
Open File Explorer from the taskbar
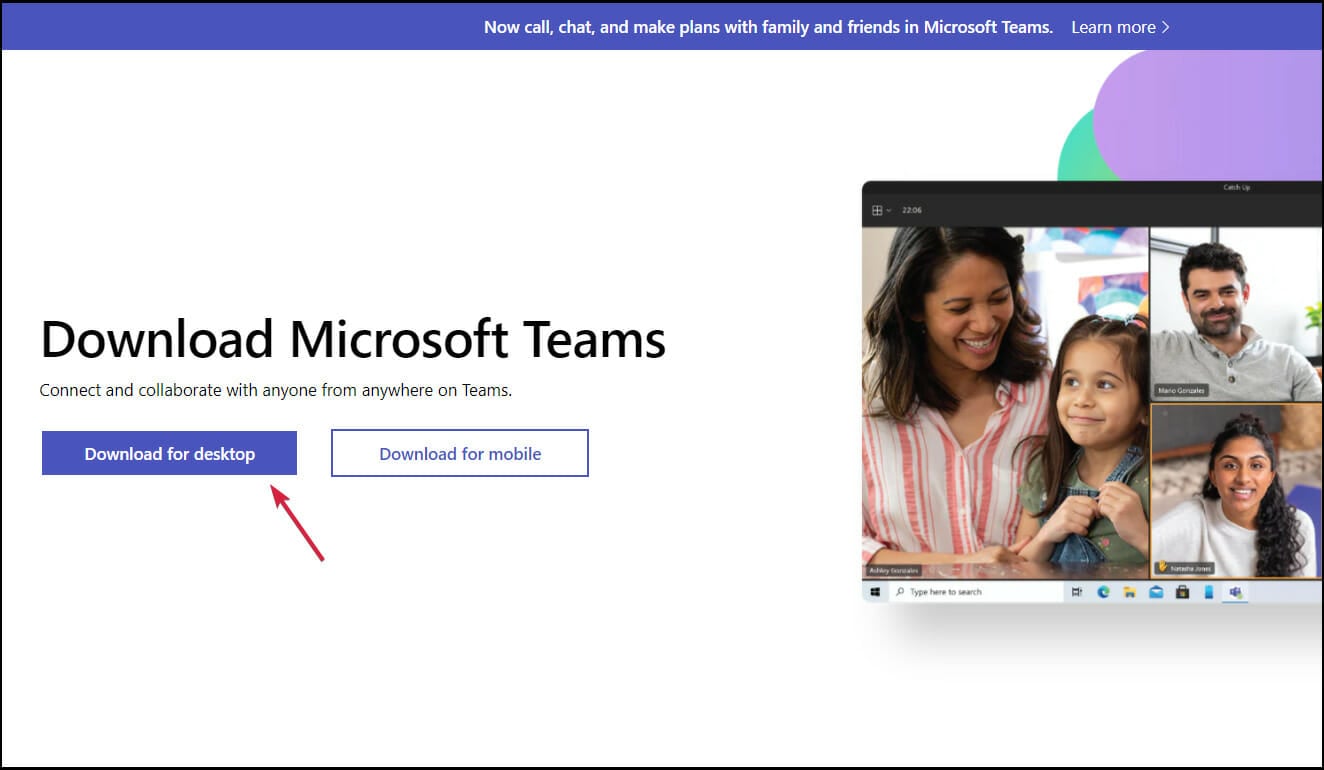[1130, 591]
